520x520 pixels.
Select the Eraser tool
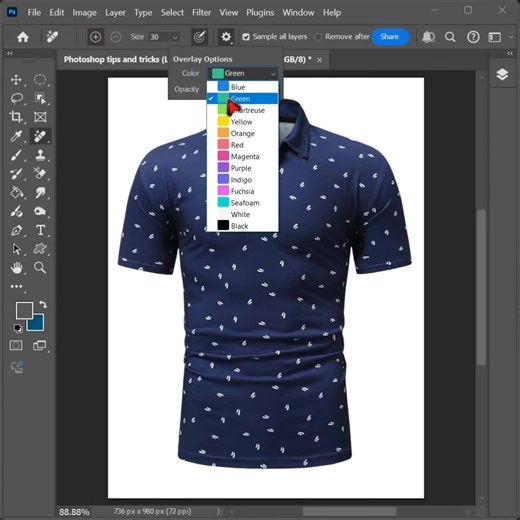coord(40,174)
